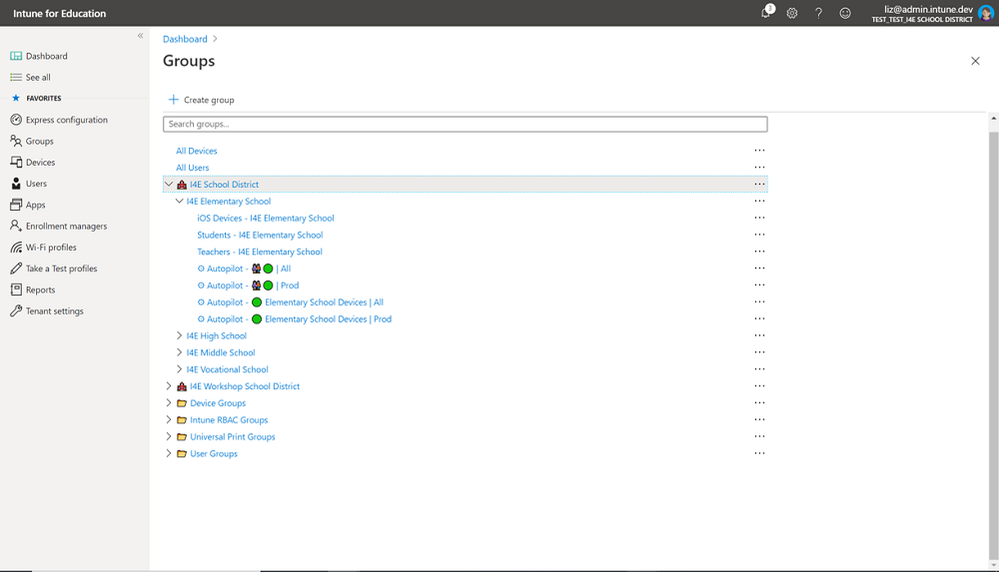Expand the I4E Vocational School node
This screenshot has width=999, height=572.
coord(179,369)
